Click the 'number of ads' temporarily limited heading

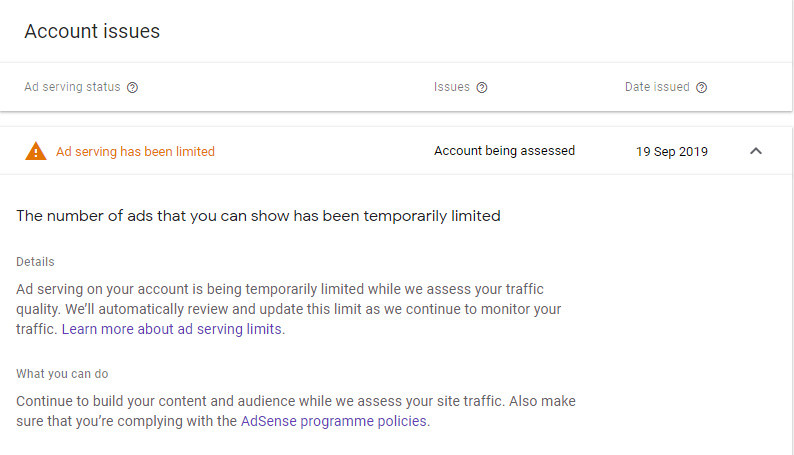[258, 216]
